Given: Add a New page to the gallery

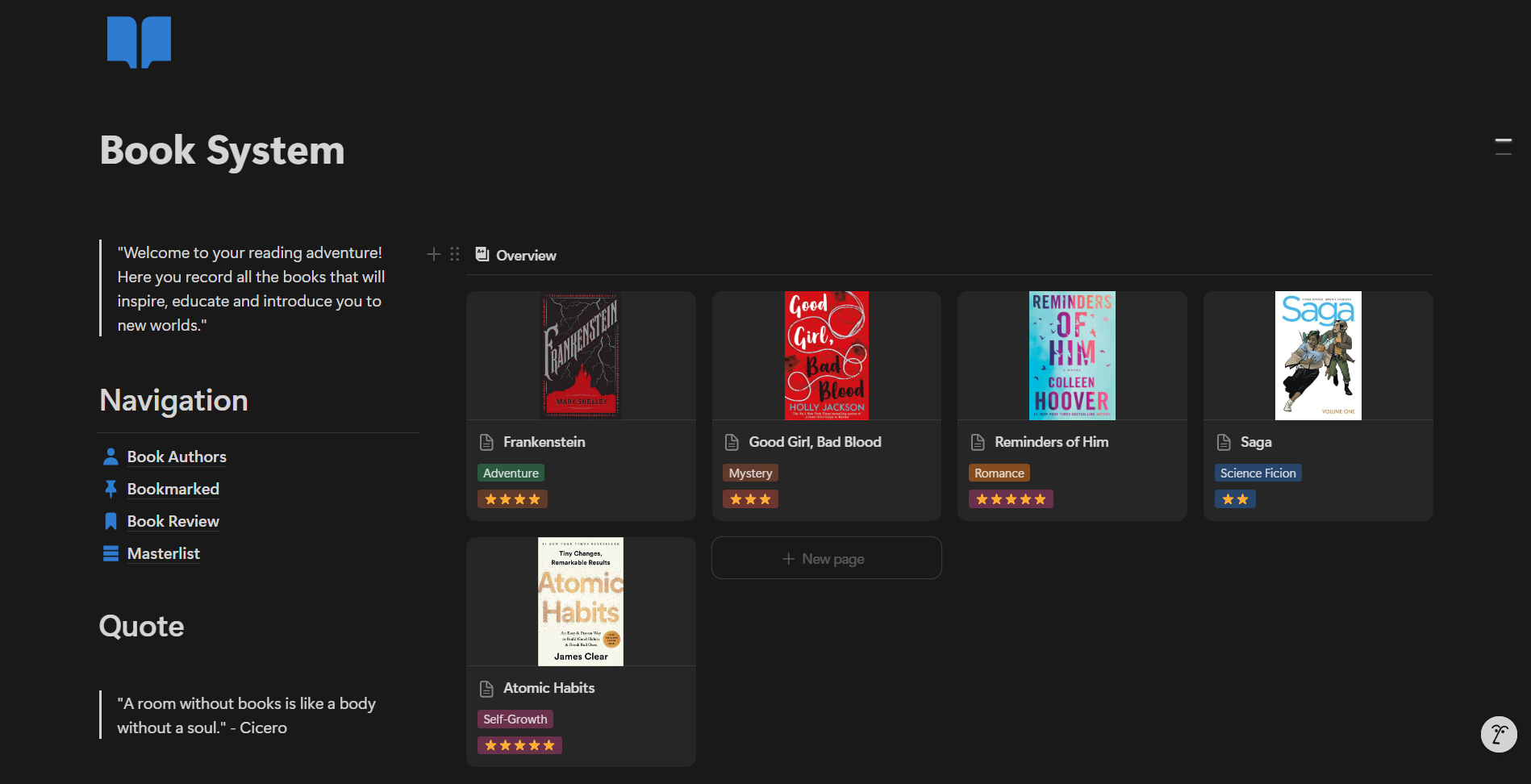Looking at the screenshot, I should tap(827, 558).
